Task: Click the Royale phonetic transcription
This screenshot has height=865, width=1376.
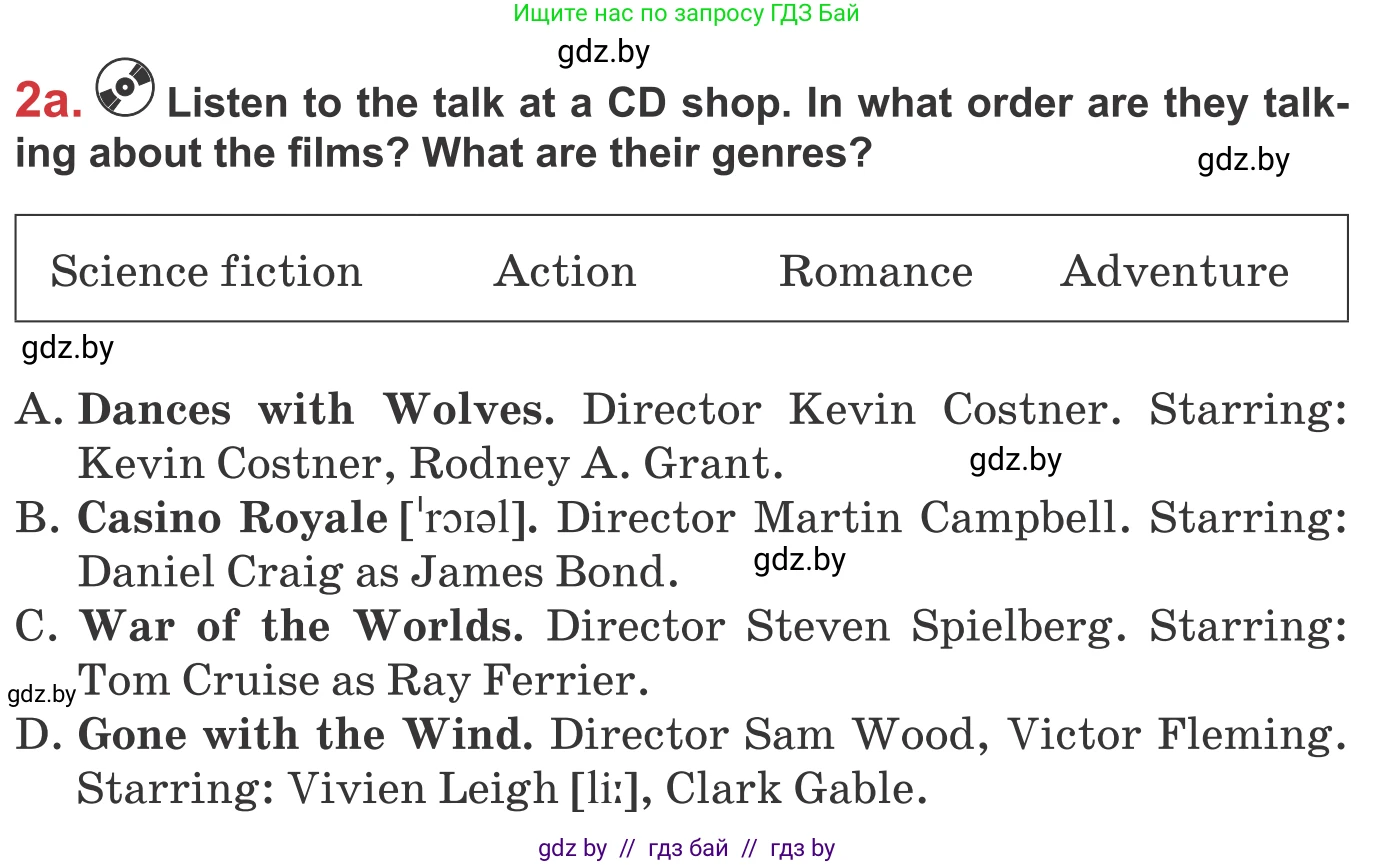Action: click(x=469, y=518)
